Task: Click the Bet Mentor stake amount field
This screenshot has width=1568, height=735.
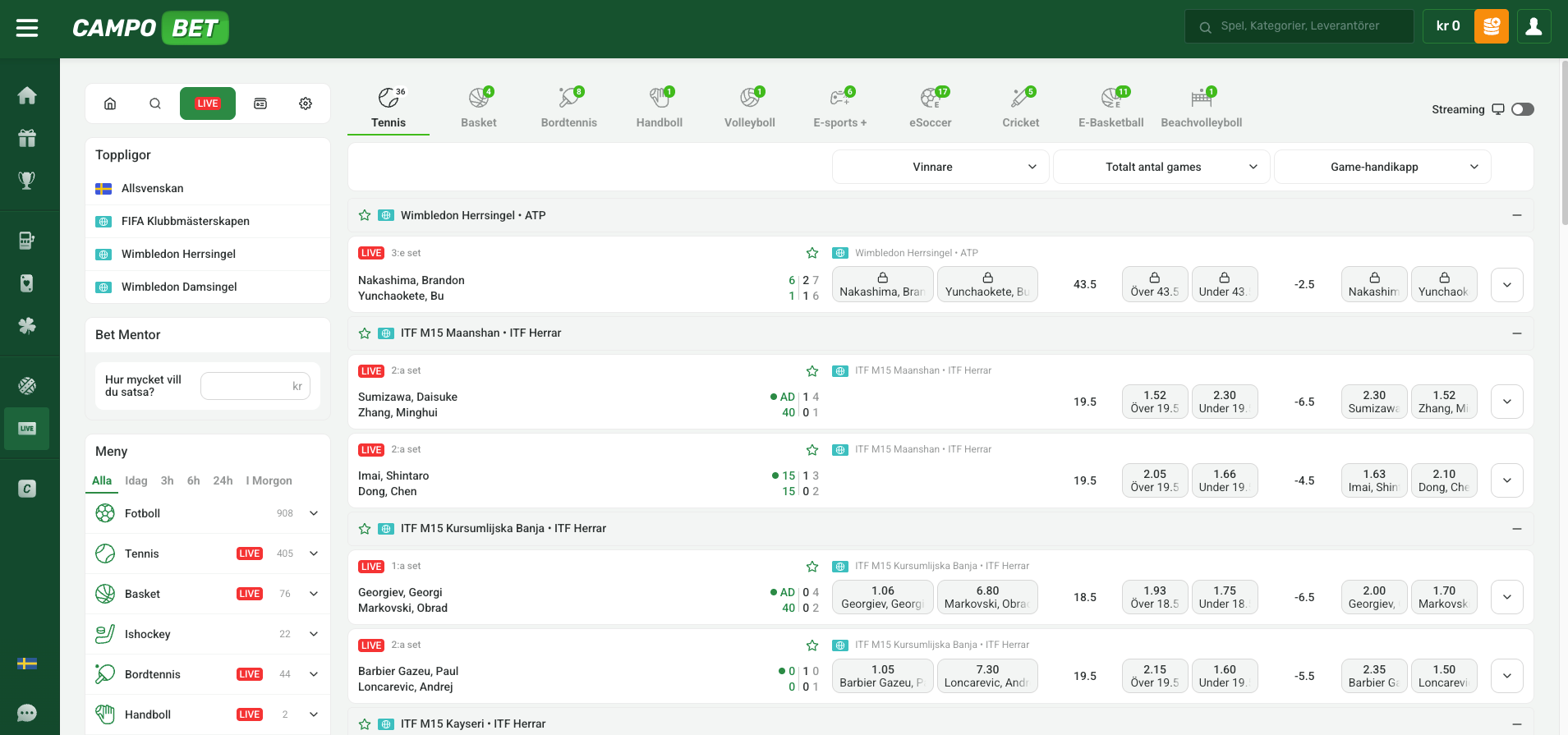Action: pyautogui.click(x=255, y=386)
